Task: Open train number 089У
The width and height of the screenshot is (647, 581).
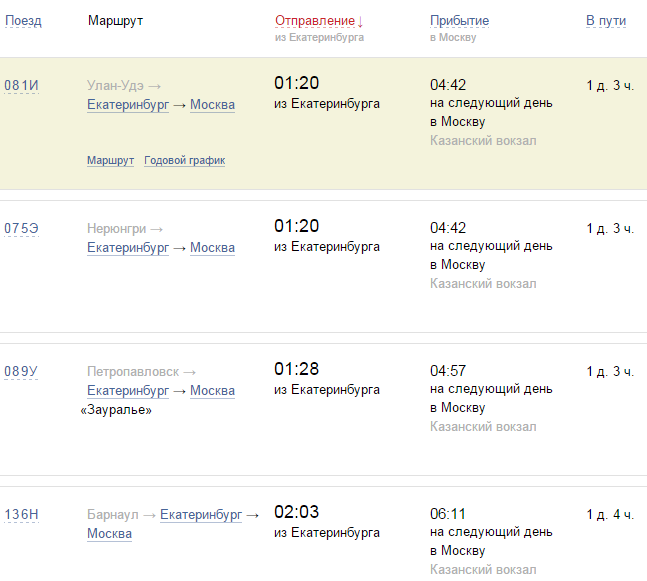Action: (x=21, y=372)
